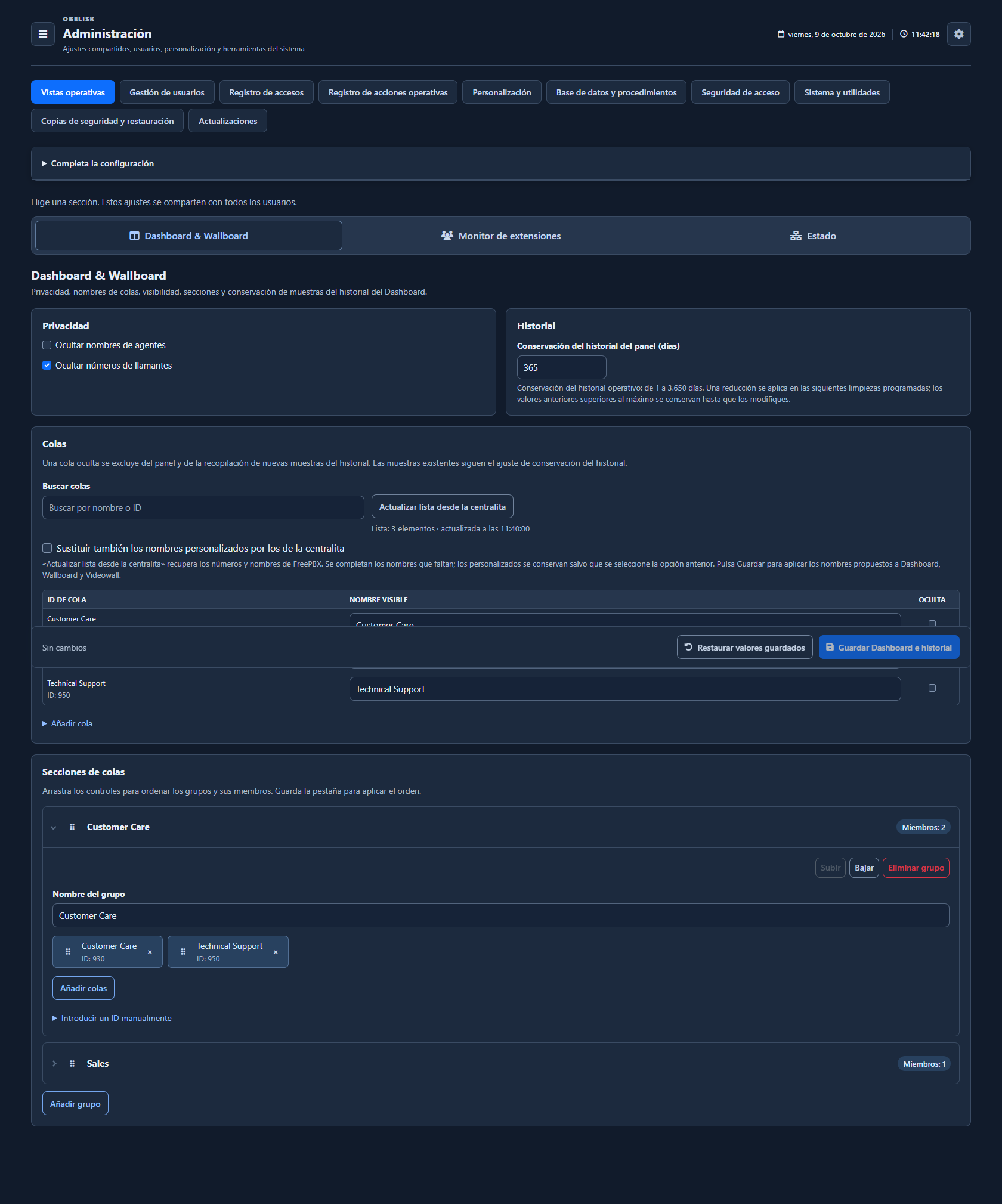Select Dashboard & Wallboard section
Screen dimensions: 1002x1204
coord(188,236)
